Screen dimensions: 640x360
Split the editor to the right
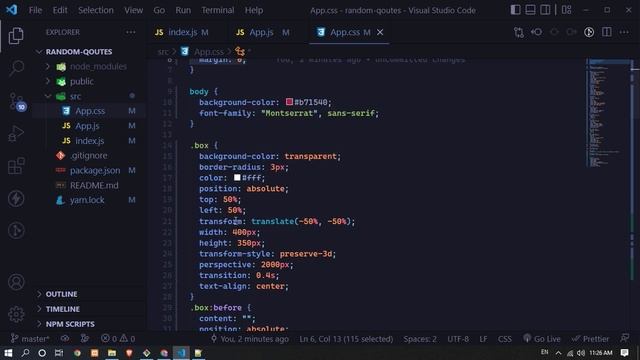tap(607, 32)
